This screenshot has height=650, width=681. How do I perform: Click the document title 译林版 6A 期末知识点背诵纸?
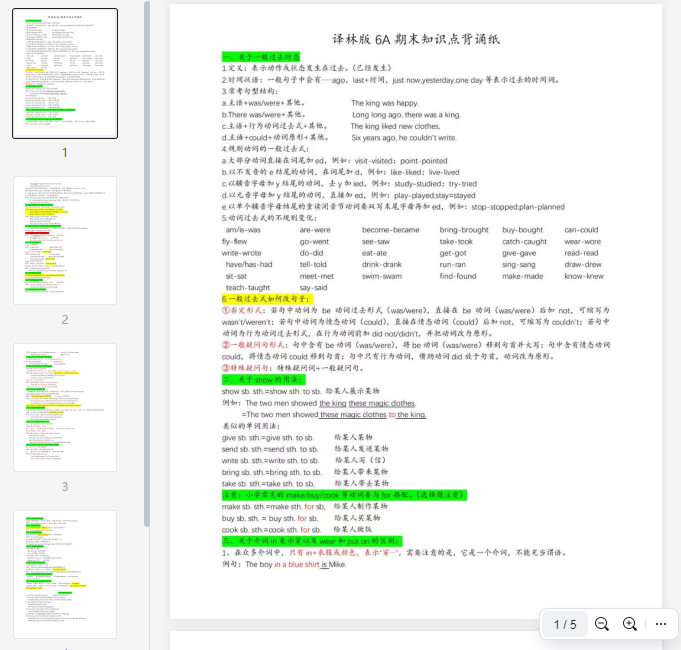[414, 39]
